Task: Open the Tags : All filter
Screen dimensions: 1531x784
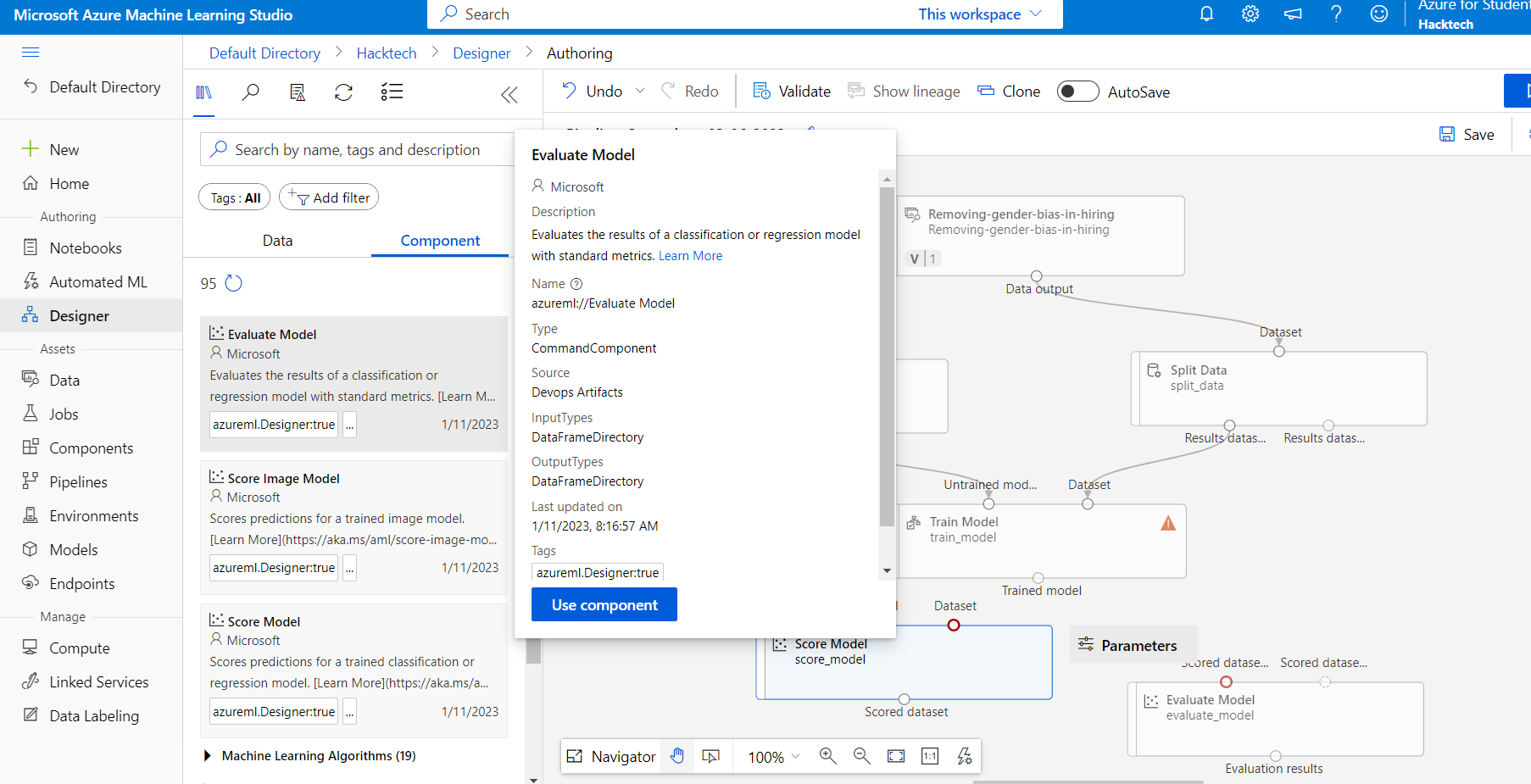Action: click(x=235, y=197)
